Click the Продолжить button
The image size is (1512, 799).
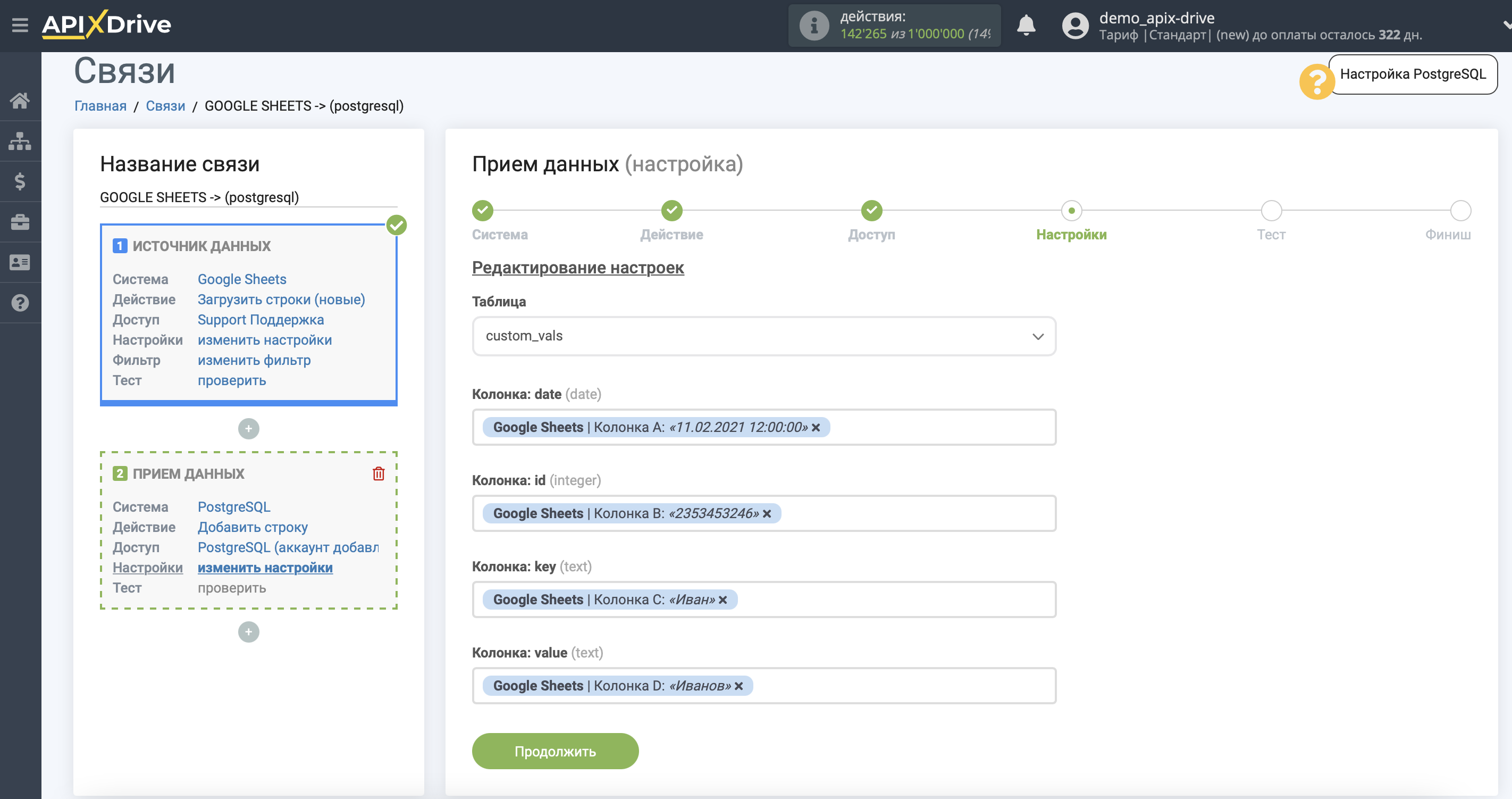tap(555, 752)
